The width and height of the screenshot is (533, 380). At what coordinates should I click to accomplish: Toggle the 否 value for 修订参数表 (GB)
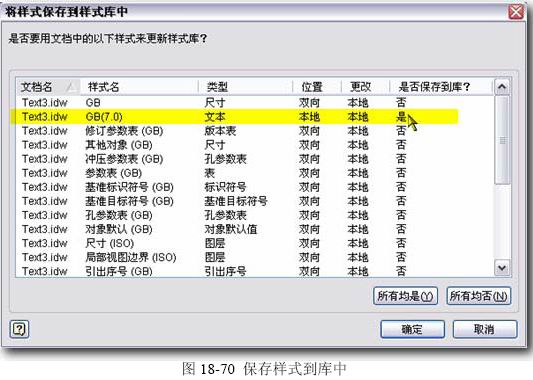(401, 131)
